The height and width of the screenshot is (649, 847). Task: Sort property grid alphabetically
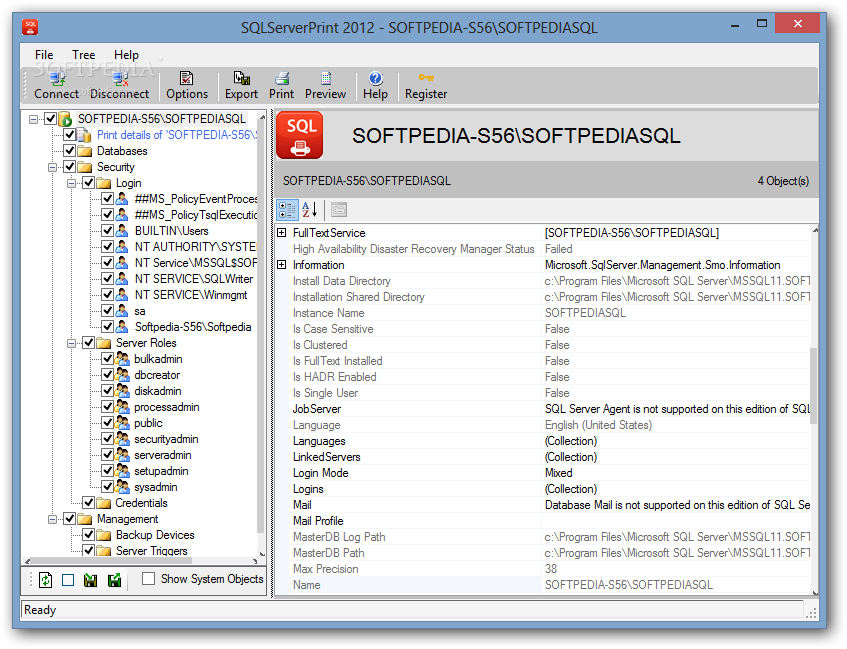[310, 210]
